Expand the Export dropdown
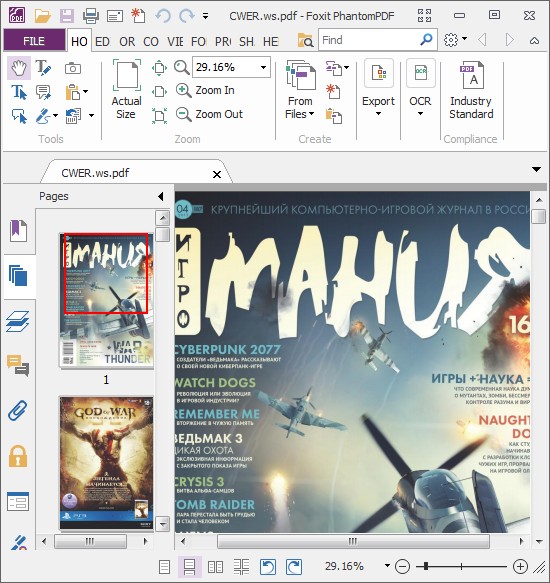The height and width of the screenshot is (583, 550). pyautogui.click(x=378, y=114)
